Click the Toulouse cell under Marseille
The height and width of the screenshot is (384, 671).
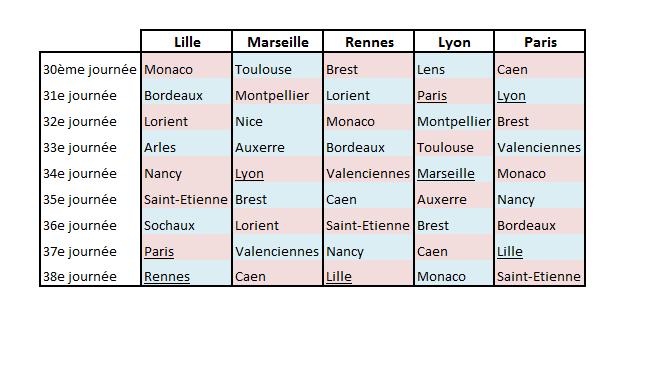click(263, 69)
